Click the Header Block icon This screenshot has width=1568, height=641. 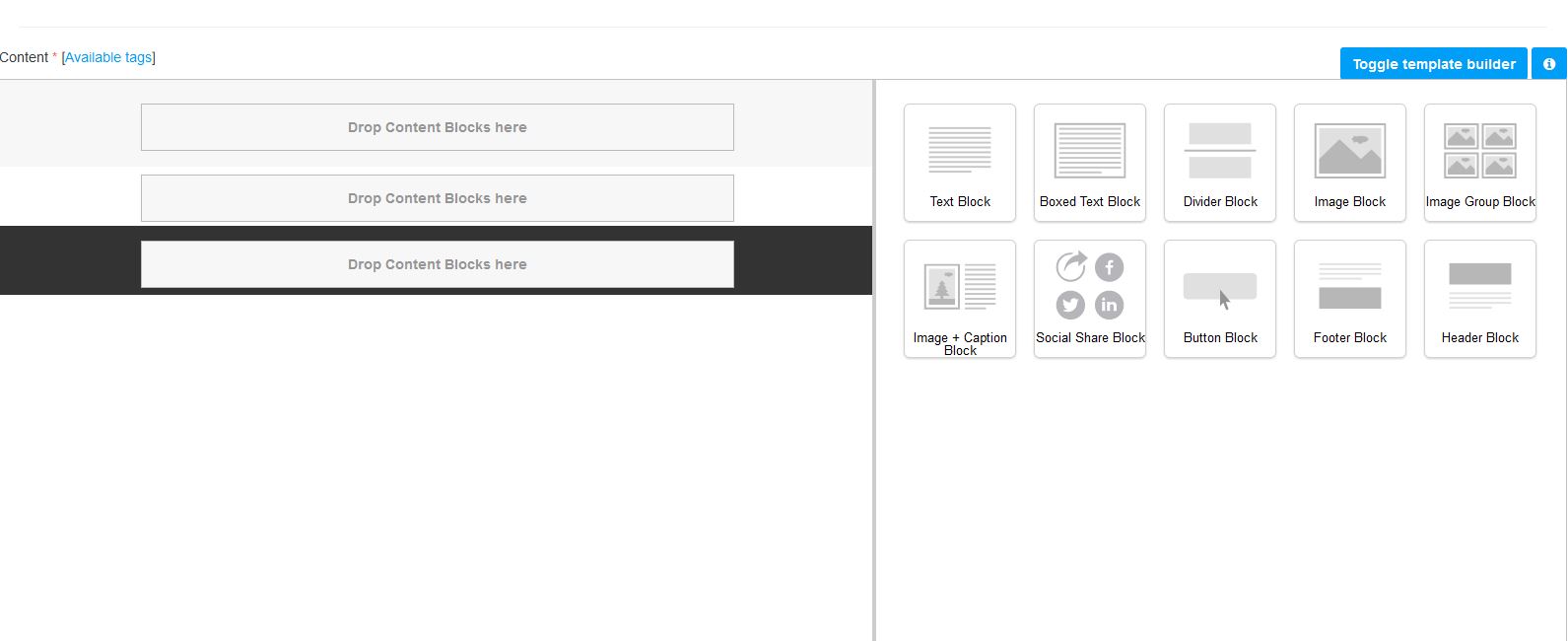tap(1479, 286)
